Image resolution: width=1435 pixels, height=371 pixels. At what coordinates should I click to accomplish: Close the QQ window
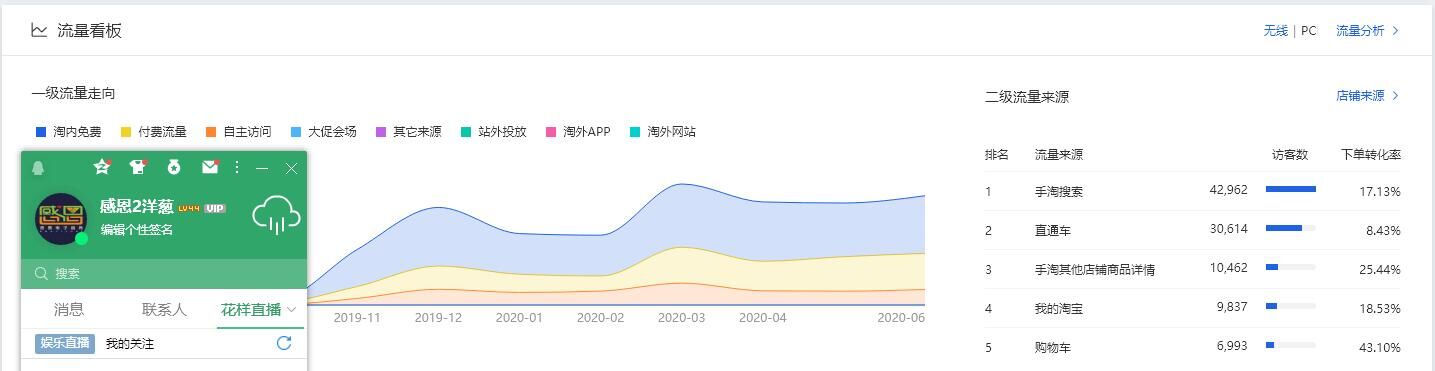point(291,168)
